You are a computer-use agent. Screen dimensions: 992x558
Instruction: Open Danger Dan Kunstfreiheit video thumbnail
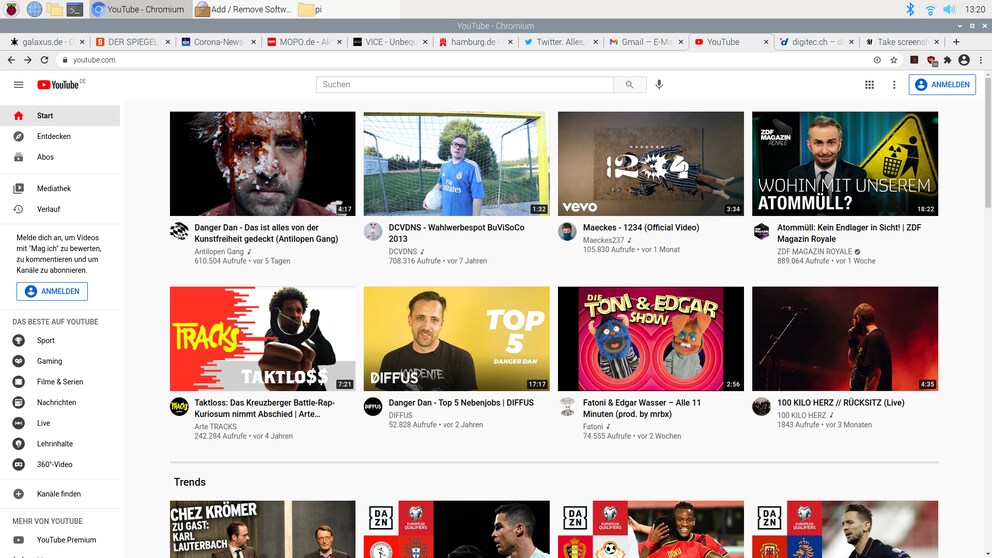click(263, 164)
